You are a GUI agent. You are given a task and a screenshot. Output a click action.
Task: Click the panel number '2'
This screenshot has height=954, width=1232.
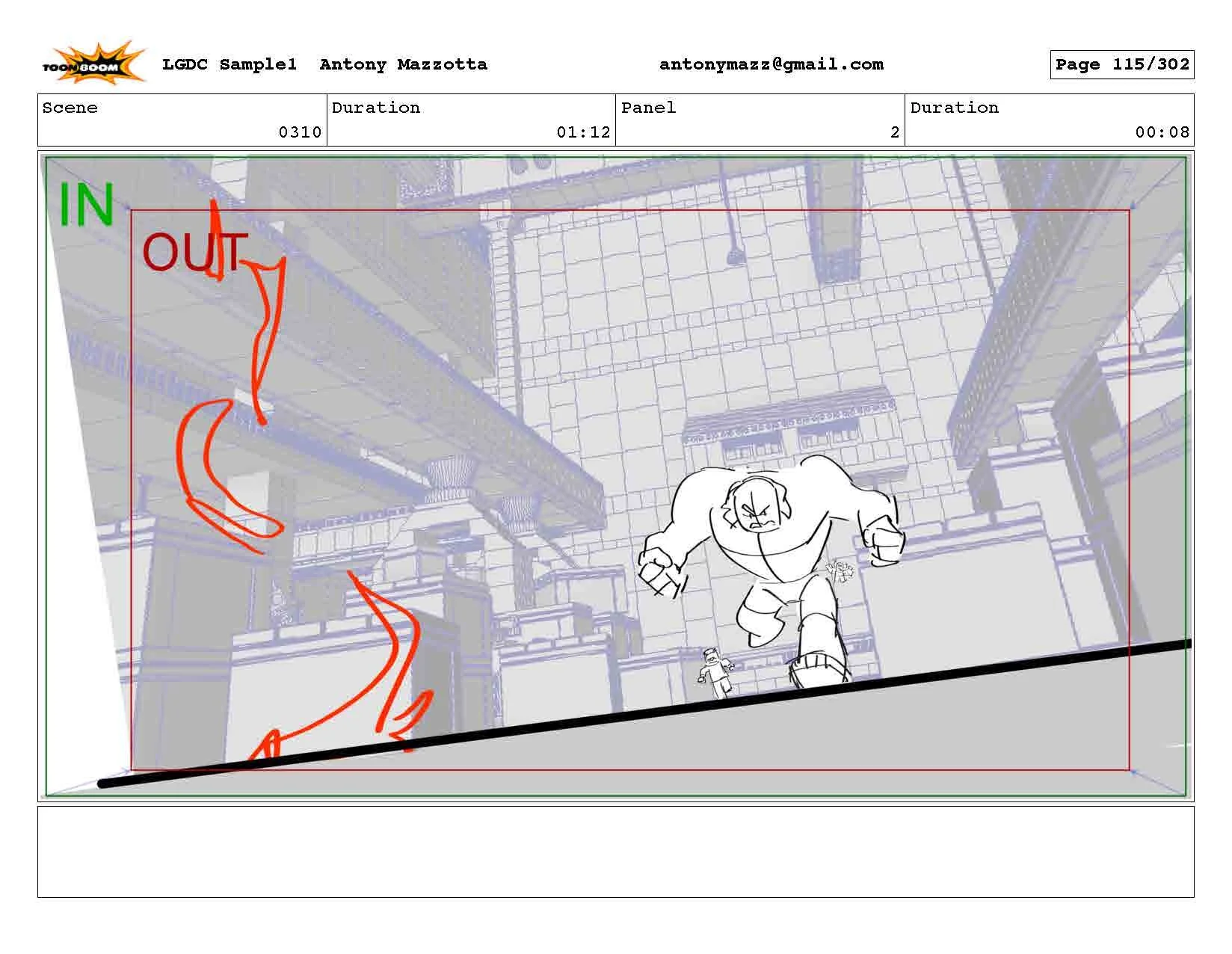click(895, 132)
